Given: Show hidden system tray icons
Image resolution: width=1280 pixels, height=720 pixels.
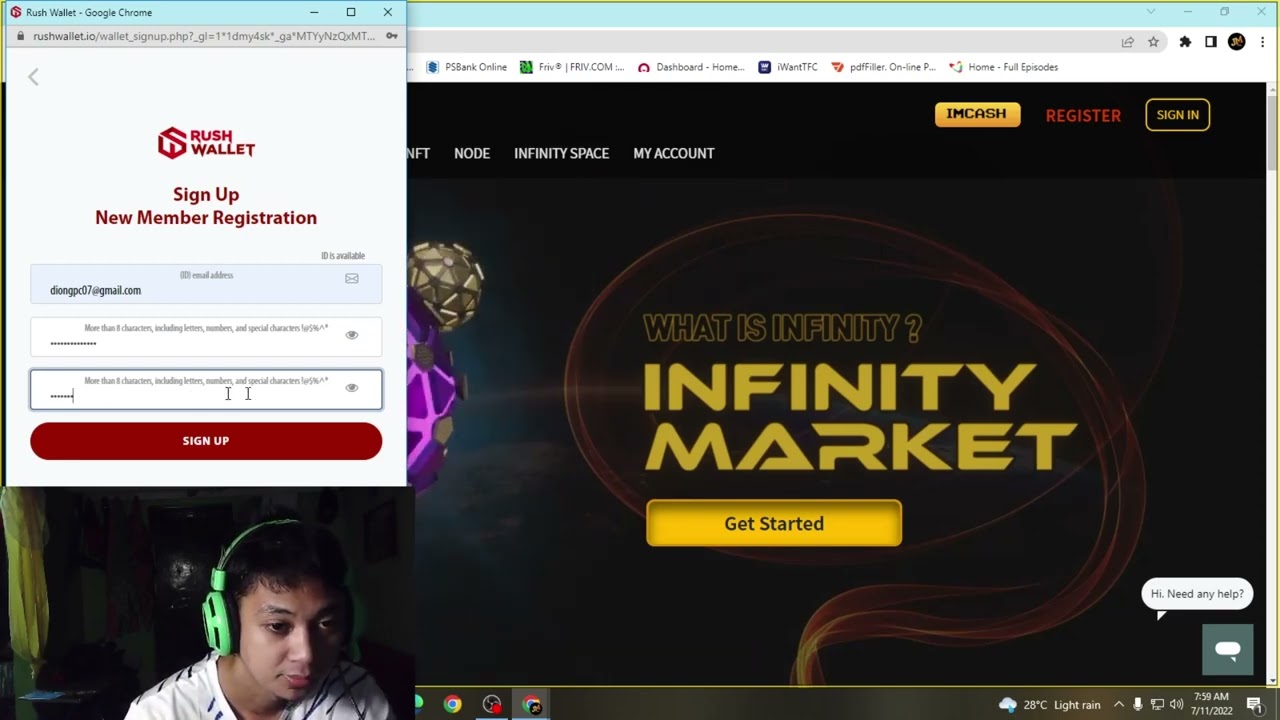Looking at the screenshot, I should [x=1119, y=704].
